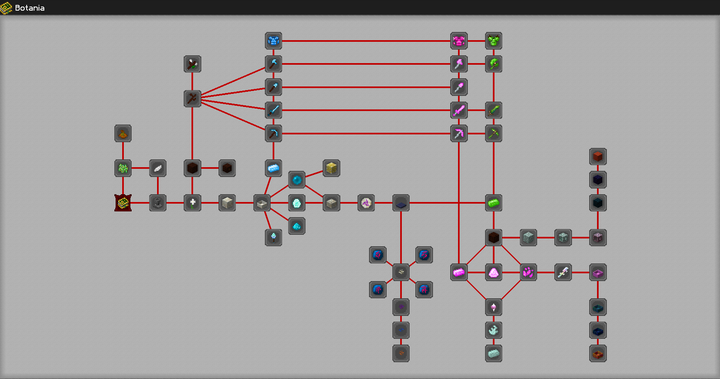Click the white feather node

(158, 168)
